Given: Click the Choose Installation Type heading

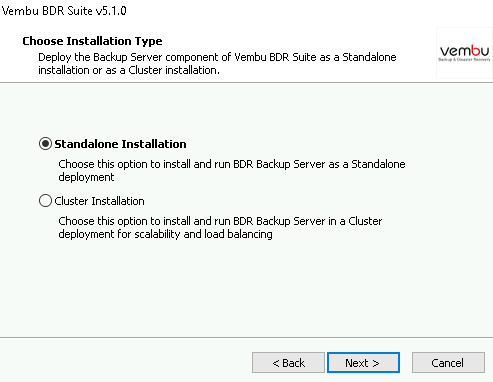Looking at the screenshot, I should tap(92, 41).
